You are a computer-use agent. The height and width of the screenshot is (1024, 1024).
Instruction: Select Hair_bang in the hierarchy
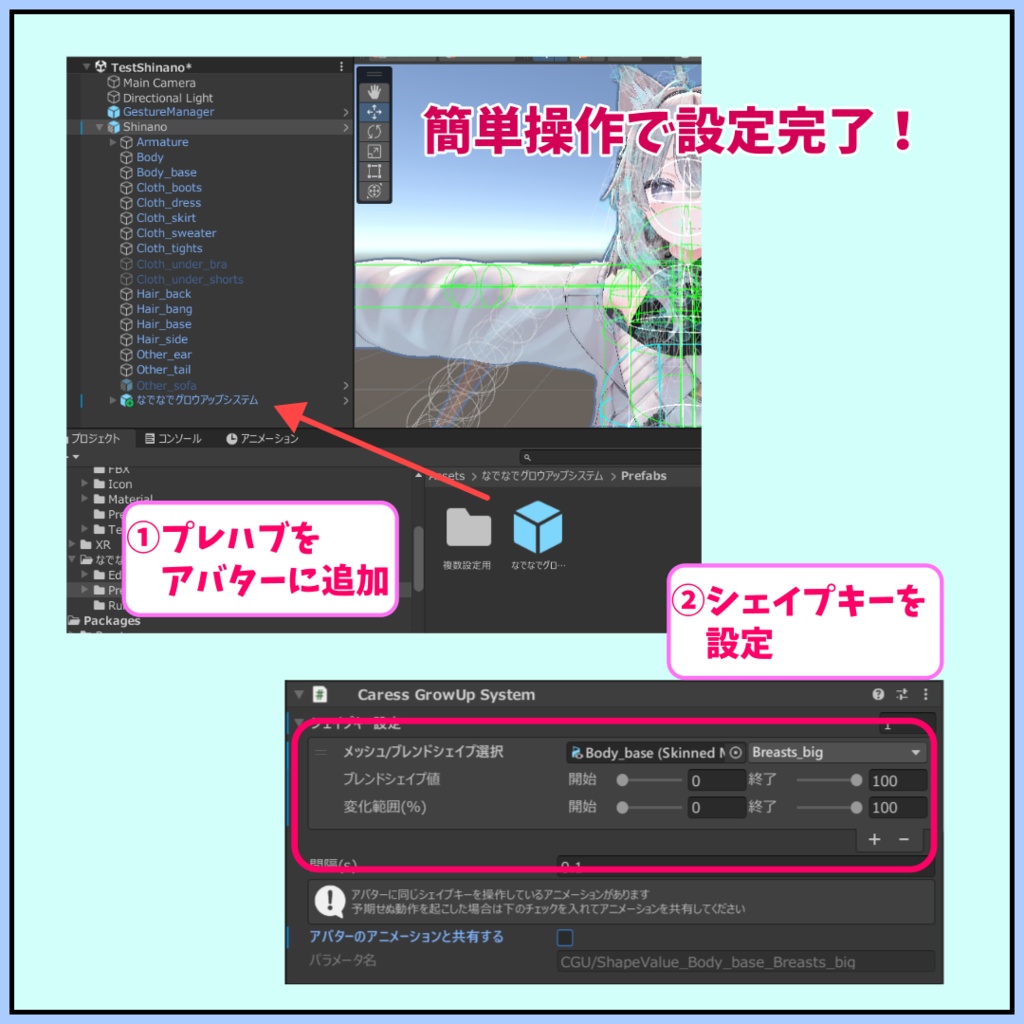pyautogui.click(x=164, y=309)
